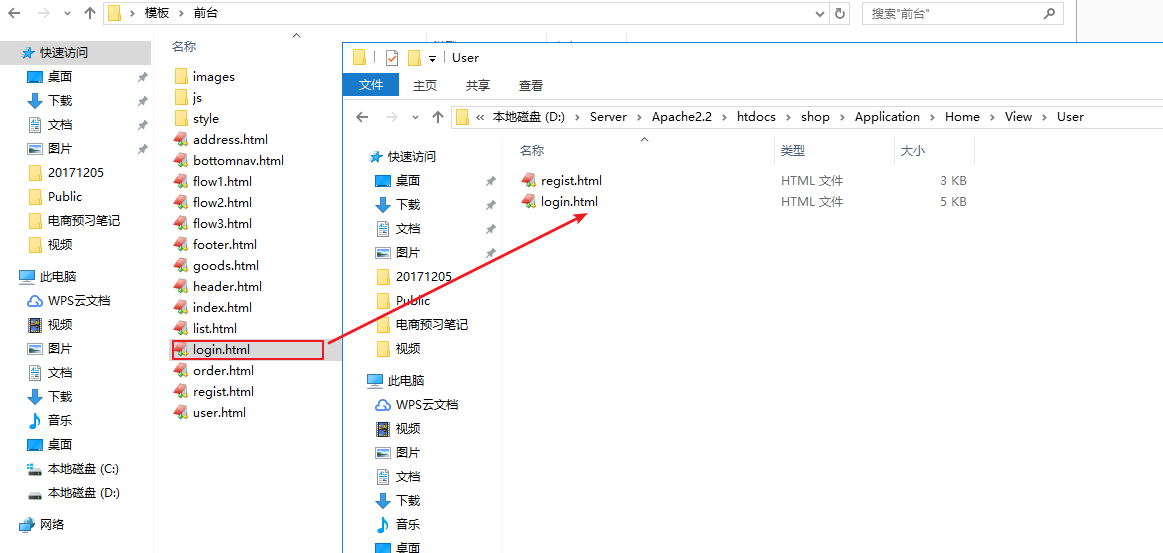Select login.html in the 前台 folder list
Viewport: 1163px width, 553px height.
[221, 350]
